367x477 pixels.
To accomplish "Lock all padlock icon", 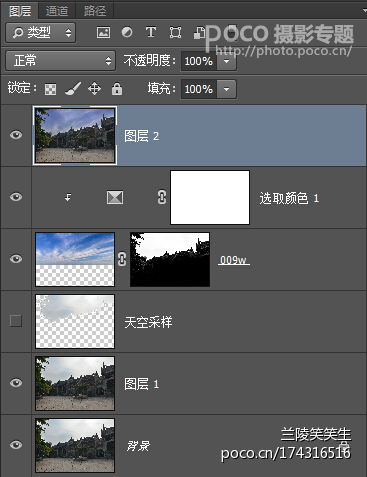I will tap(117, 89).
